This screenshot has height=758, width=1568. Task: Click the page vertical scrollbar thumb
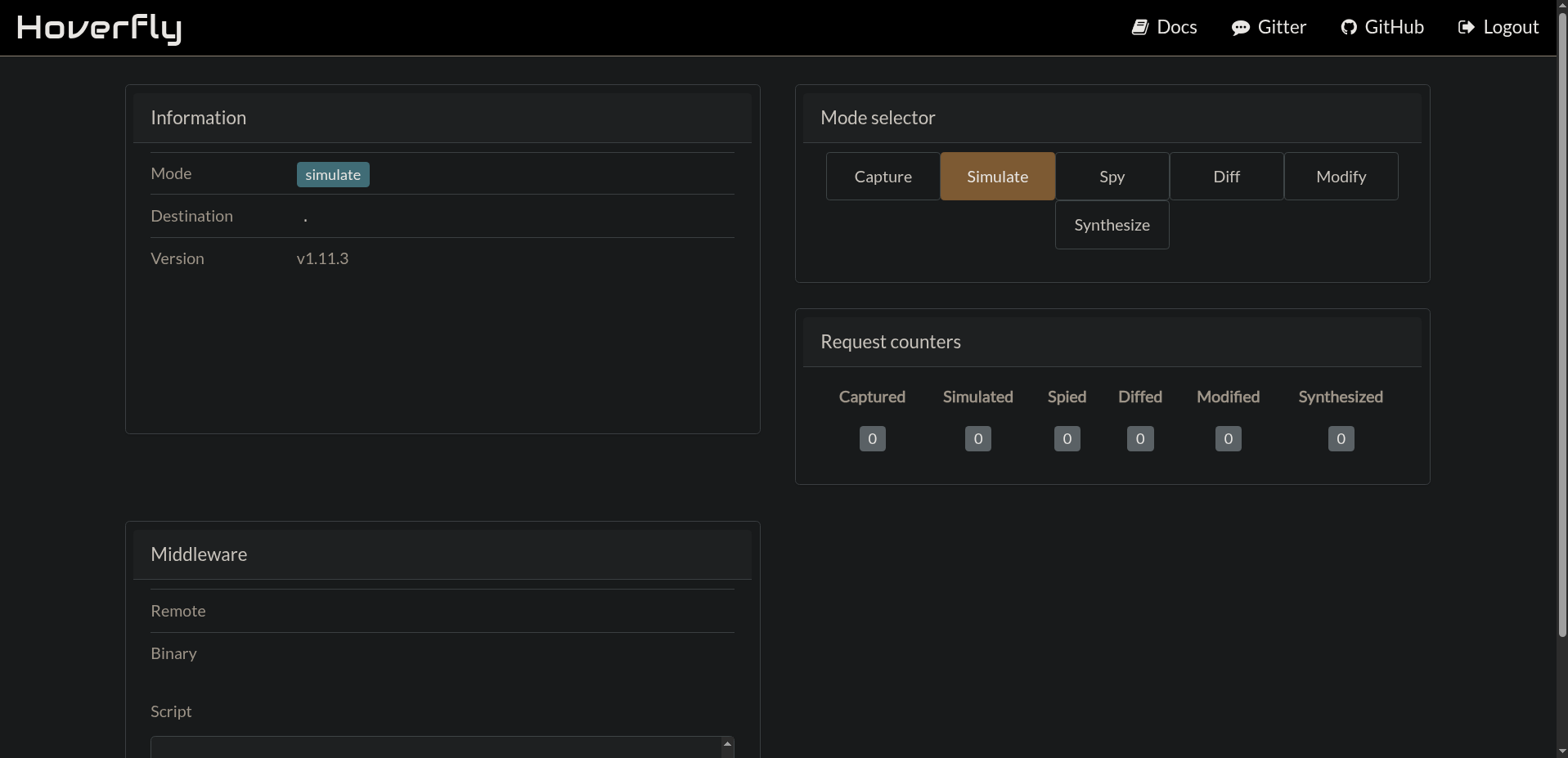[x=1562, y=325]
